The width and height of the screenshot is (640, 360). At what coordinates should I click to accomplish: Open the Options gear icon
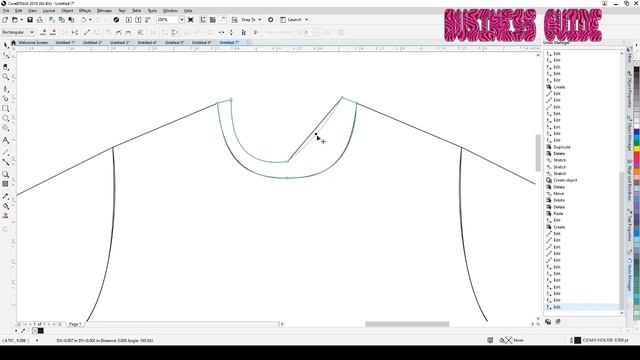271,20
